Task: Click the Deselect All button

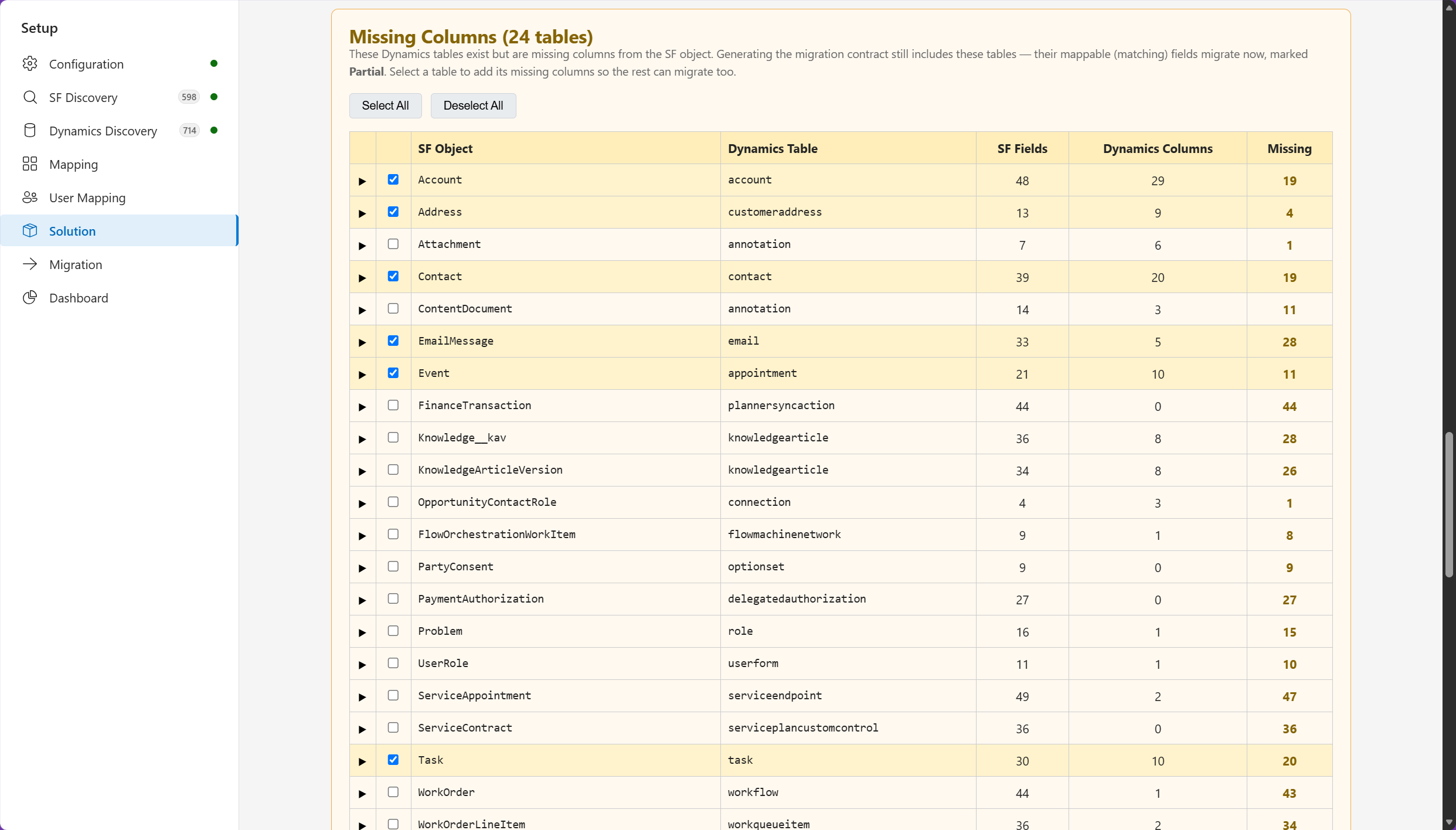Action: [473, 106]
